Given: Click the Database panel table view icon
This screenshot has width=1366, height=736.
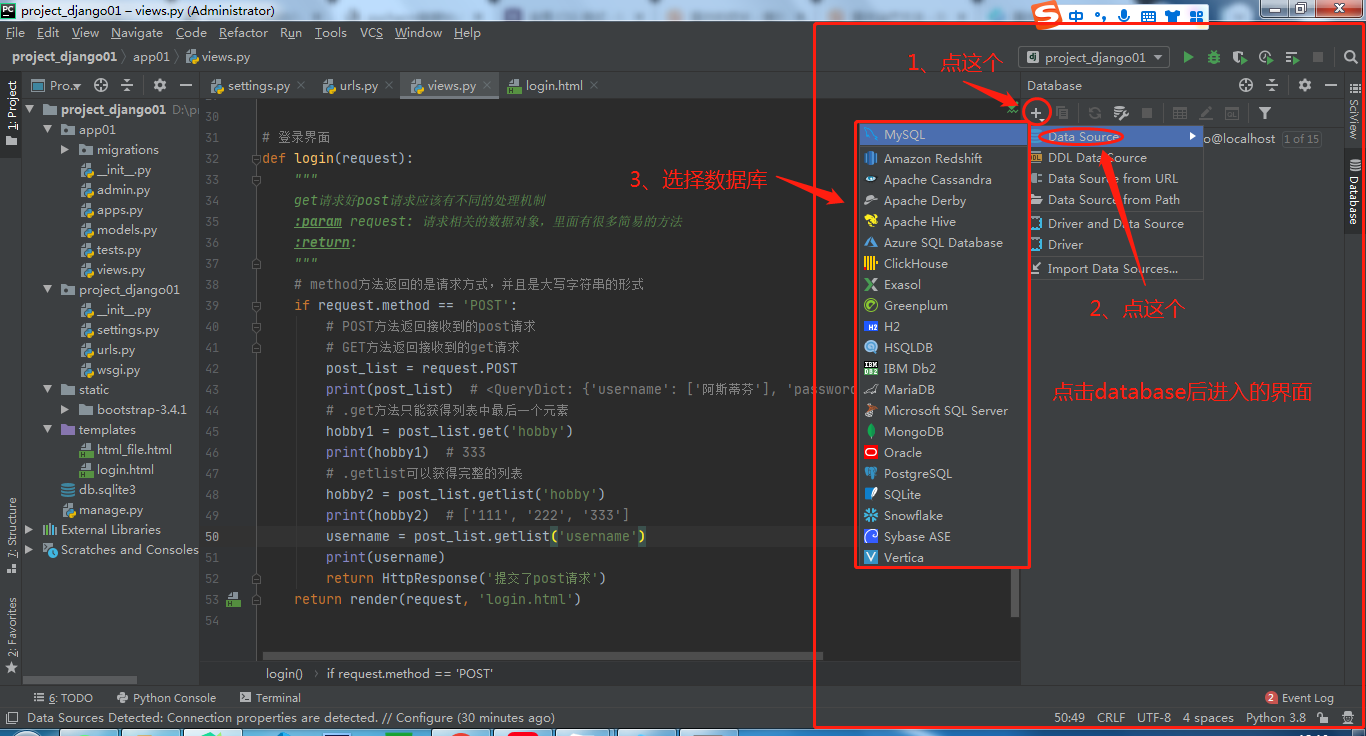Looking at the screenshot, I should [1180, 113].
